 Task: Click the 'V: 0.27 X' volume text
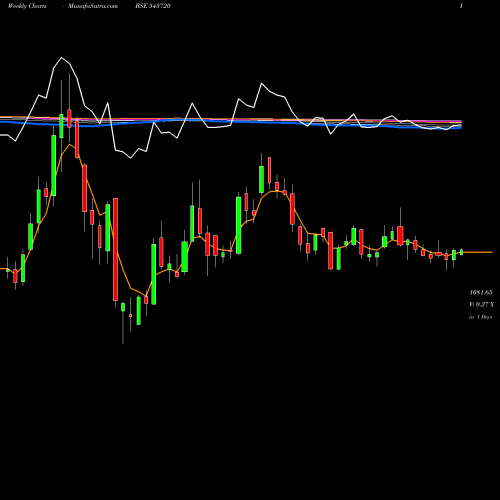(481, 305)
